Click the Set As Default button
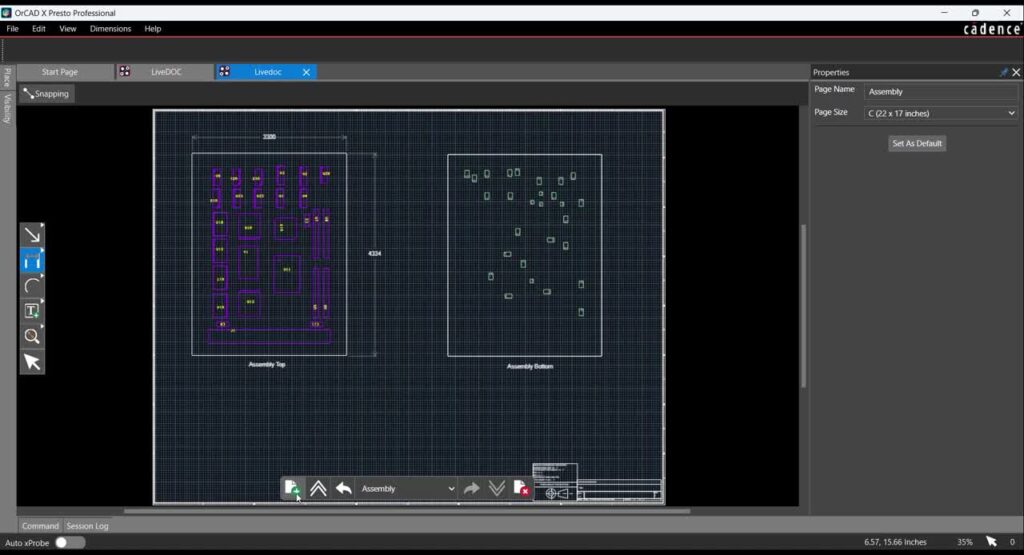 917,144
